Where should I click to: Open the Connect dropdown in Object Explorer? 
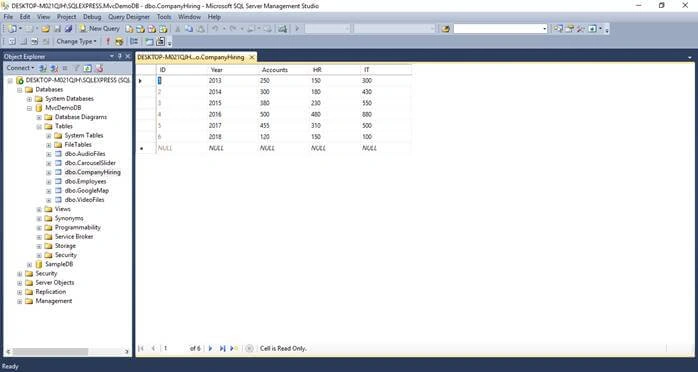[20, 68]
